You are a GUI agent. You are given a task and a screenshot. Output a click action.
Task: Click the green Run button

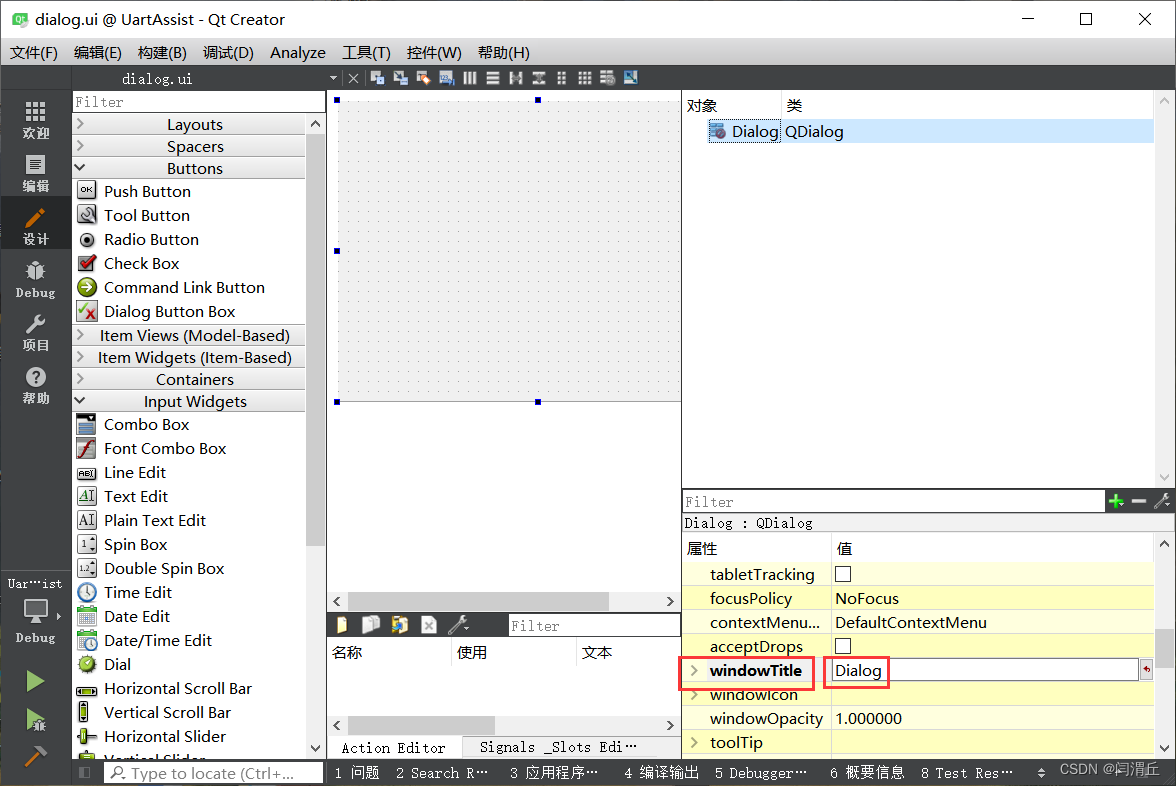tap(35, 681)
